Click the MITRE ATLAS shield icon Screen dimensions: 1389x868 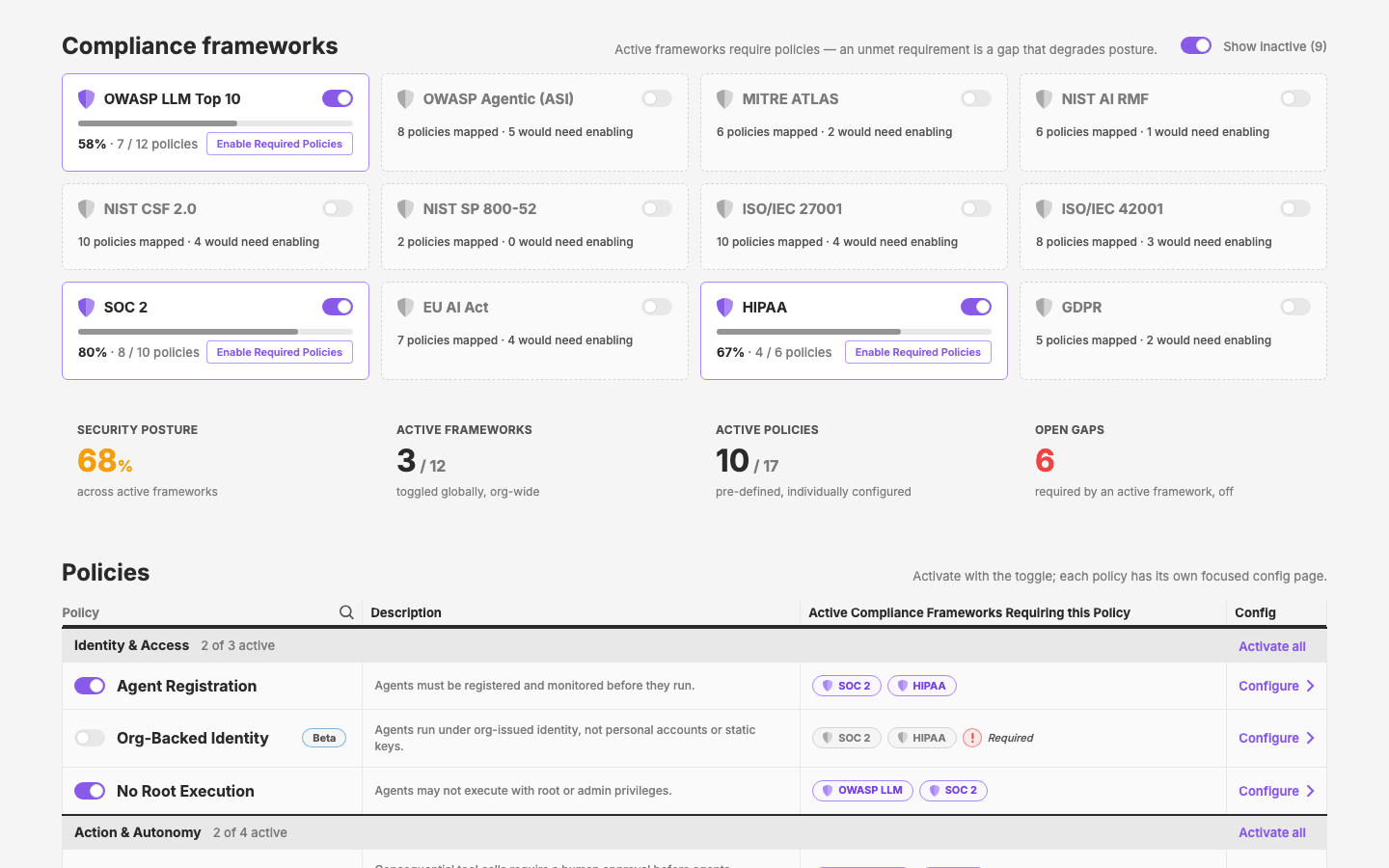[724, 98]
